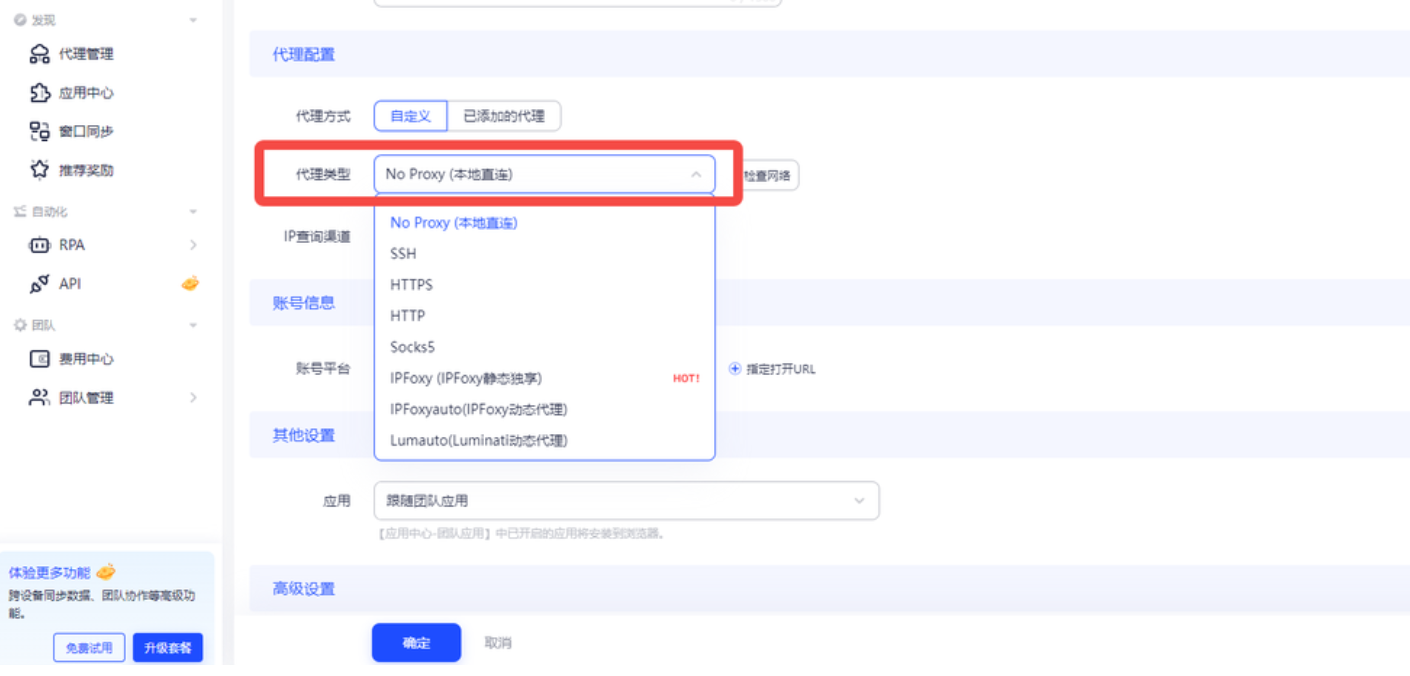Choose Socks5 from proxy type list

[412, 347]
